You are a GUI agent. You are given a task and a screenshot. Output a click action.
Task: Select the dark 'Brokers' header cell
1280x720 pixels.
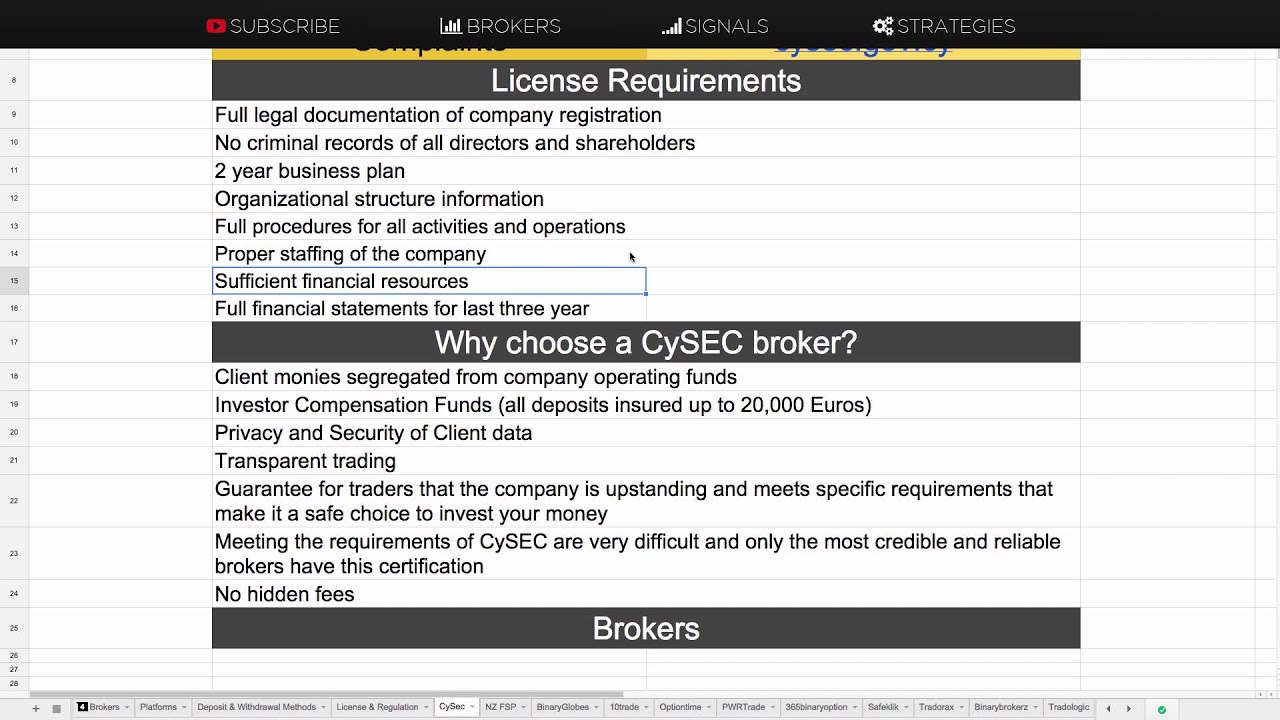646,628
